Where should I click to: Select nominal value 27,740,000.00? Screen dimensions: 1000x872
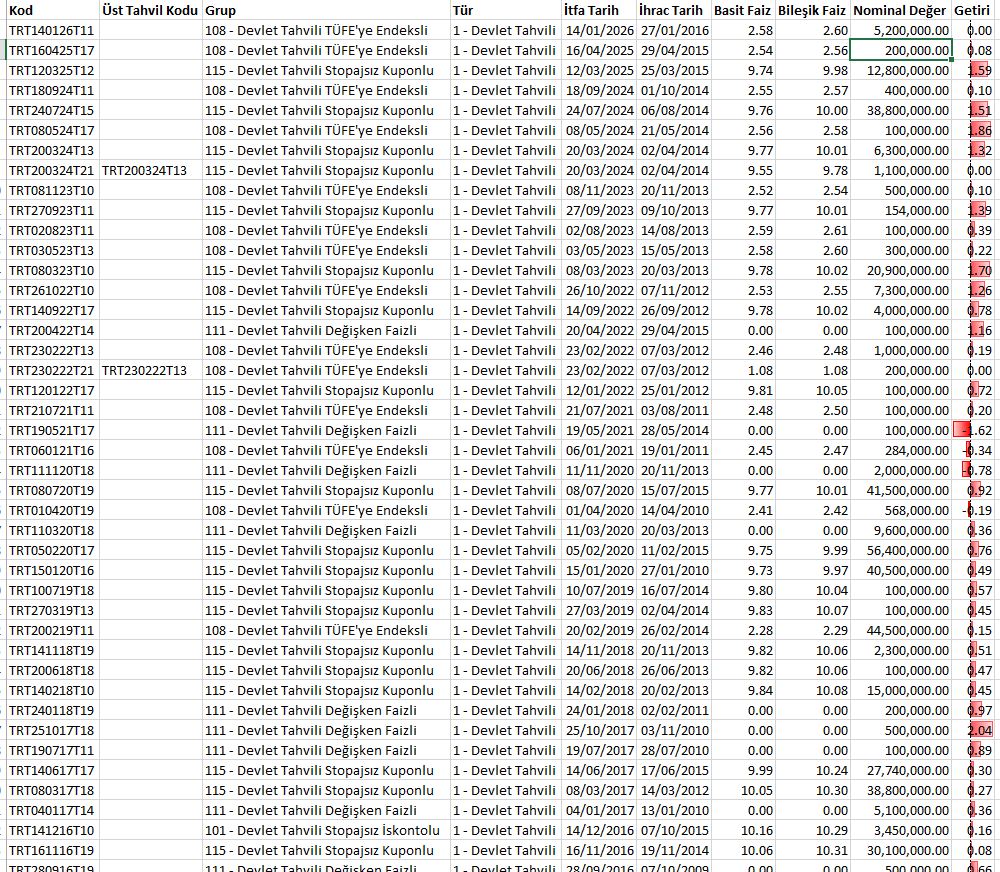coord(901,771)
